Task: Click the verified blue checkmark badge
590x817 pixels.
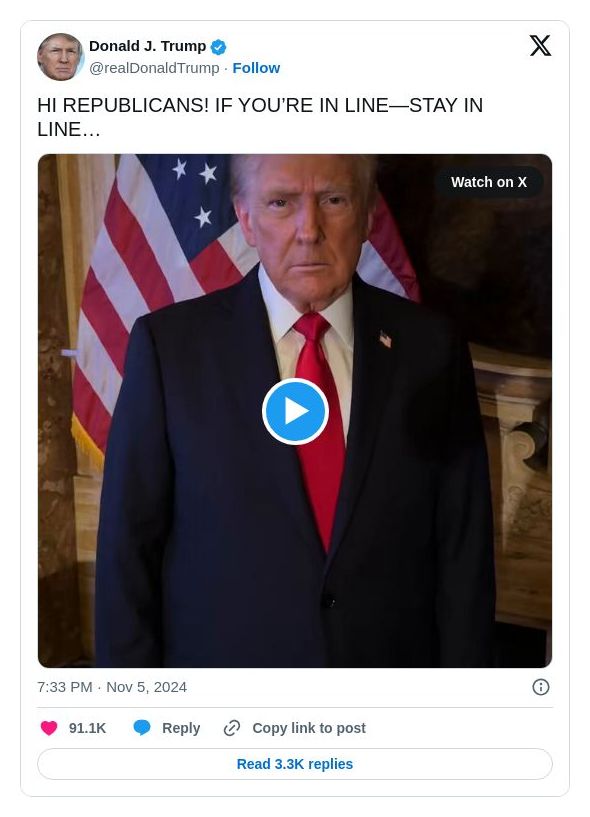Action: point(218,46)
